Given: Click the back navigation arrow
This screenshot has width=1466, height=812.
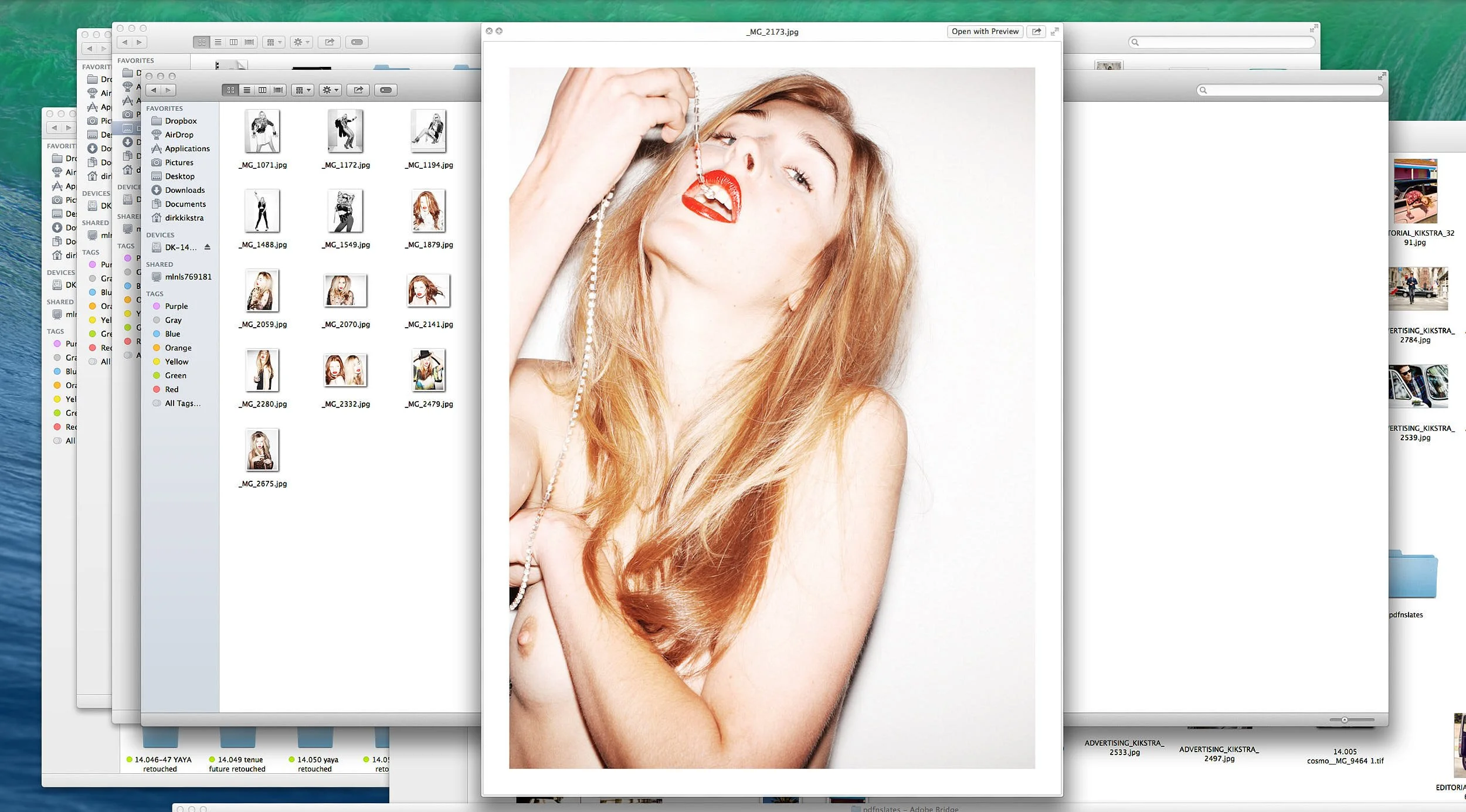Looking at the screenshot, I should pyautogui.click(x=154, y=90).
